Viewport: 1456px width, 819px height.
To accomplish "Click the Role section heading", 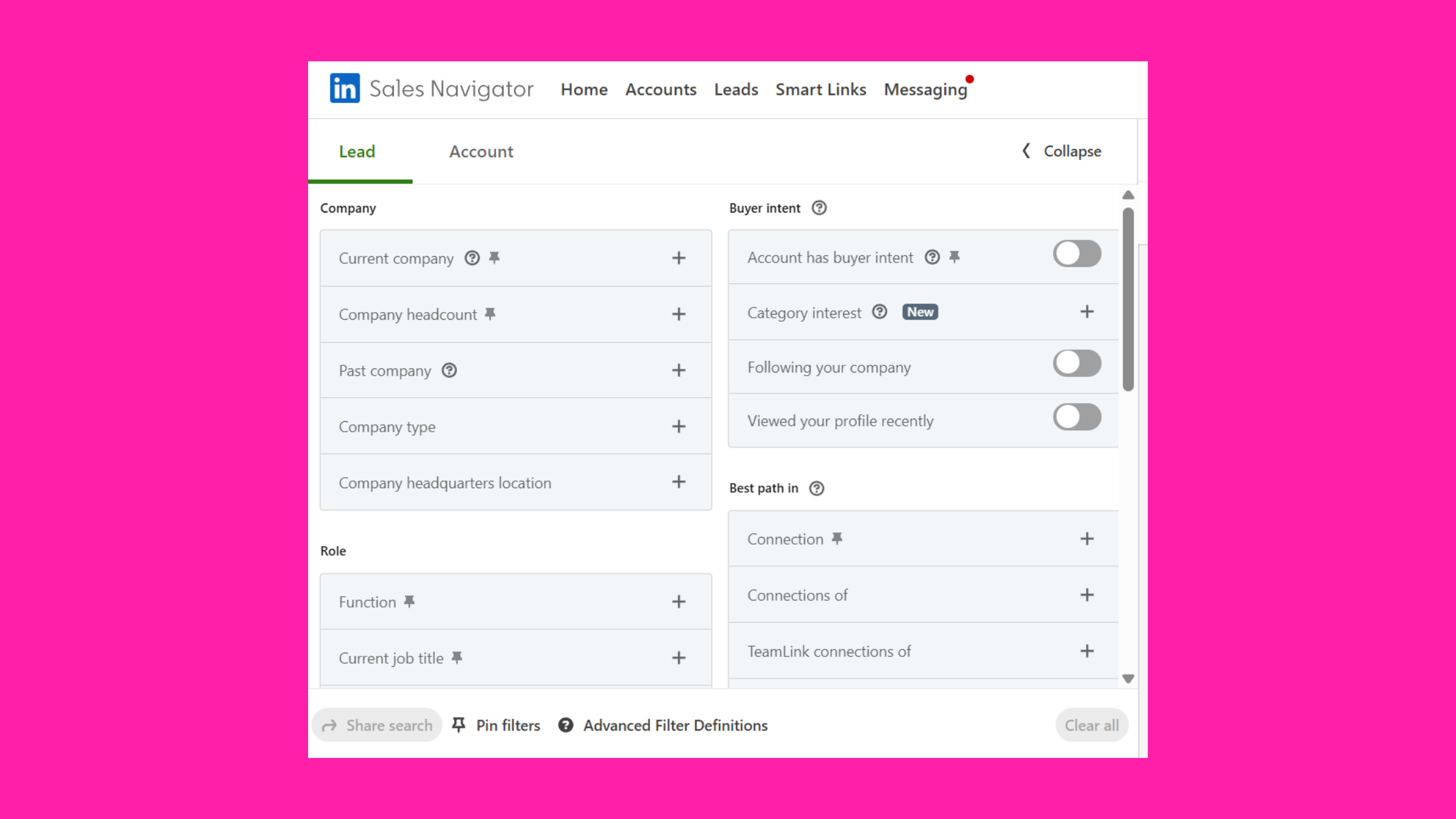I will 333,551.
